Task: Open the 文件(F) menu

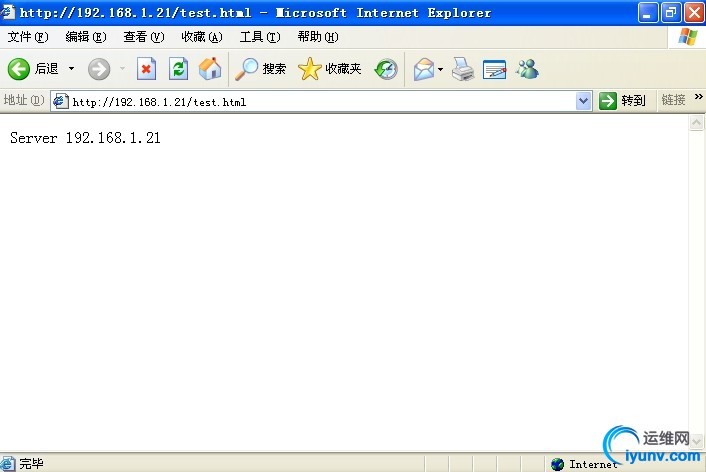Action: [28, 37]
